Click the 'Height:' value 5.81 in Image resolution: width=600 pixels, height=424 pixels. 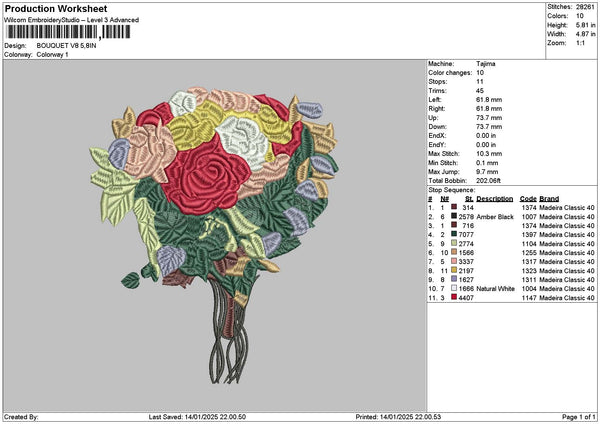[586, 25]
